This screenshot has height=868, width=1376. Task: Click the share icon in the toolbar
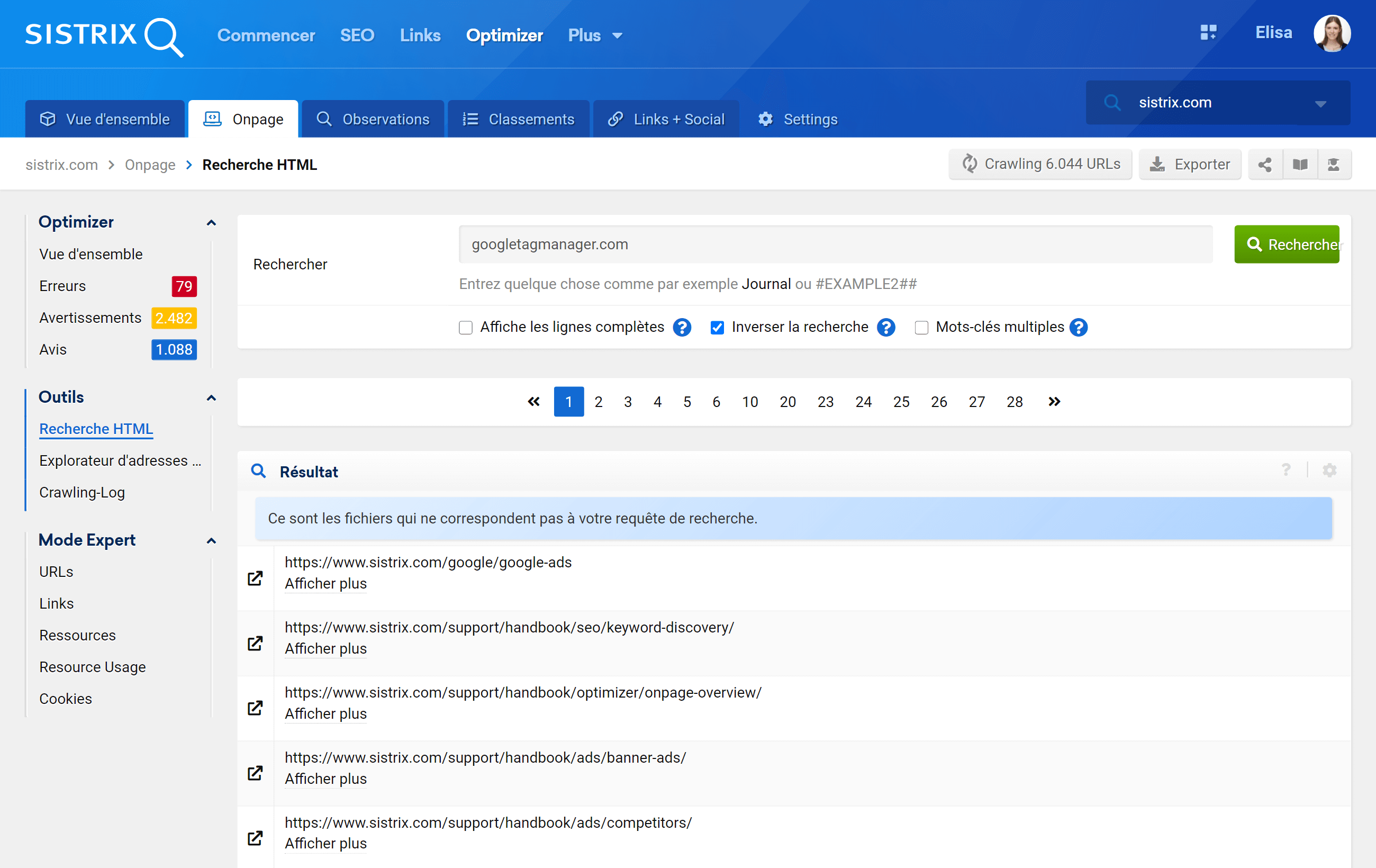pos(1265,165)
